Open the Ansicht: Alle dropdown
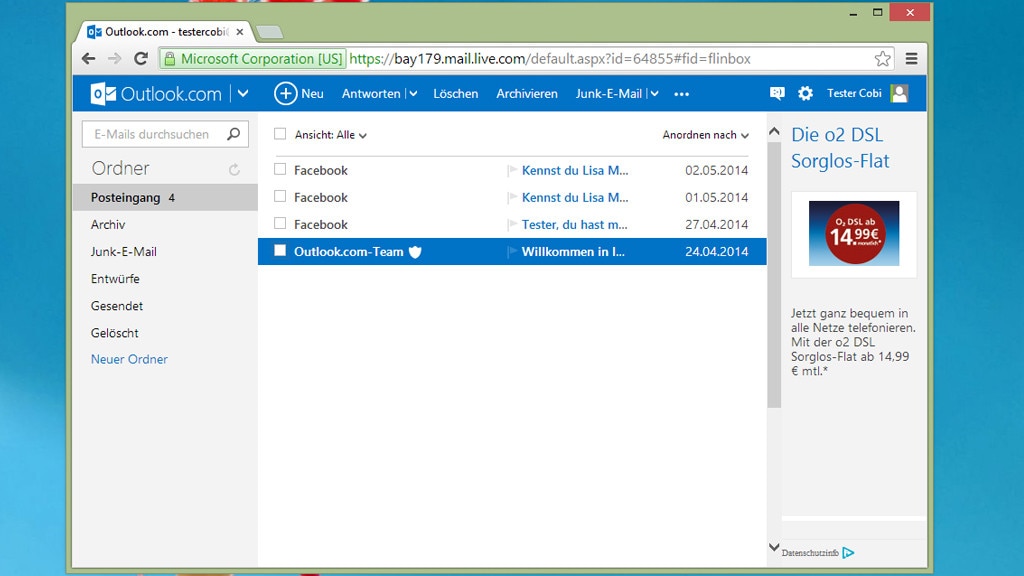 330,135
